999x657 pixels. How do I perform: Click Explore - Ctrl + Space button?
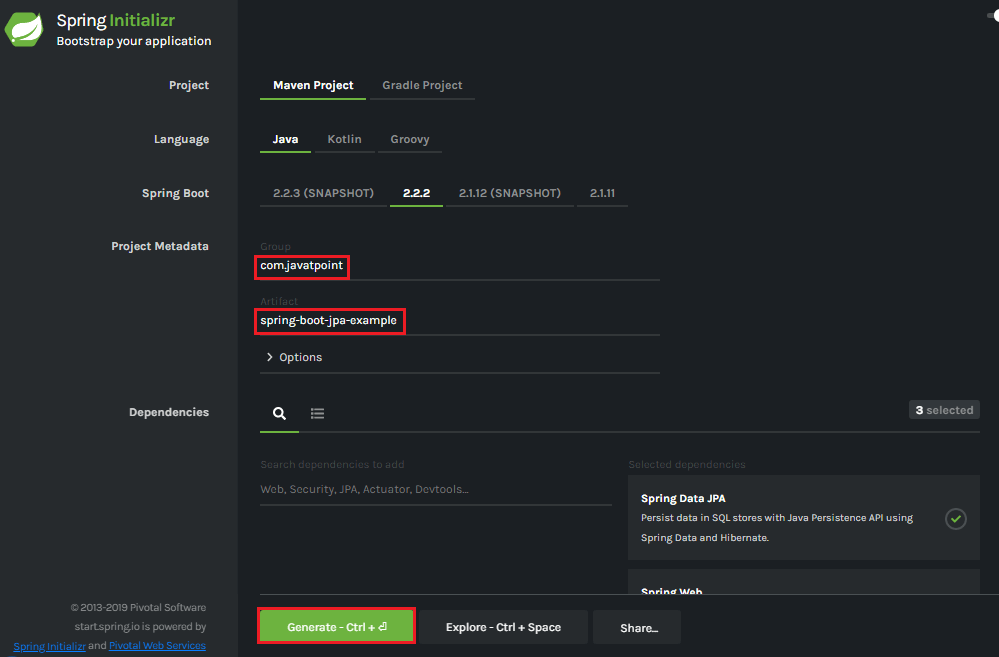point(503,627)
